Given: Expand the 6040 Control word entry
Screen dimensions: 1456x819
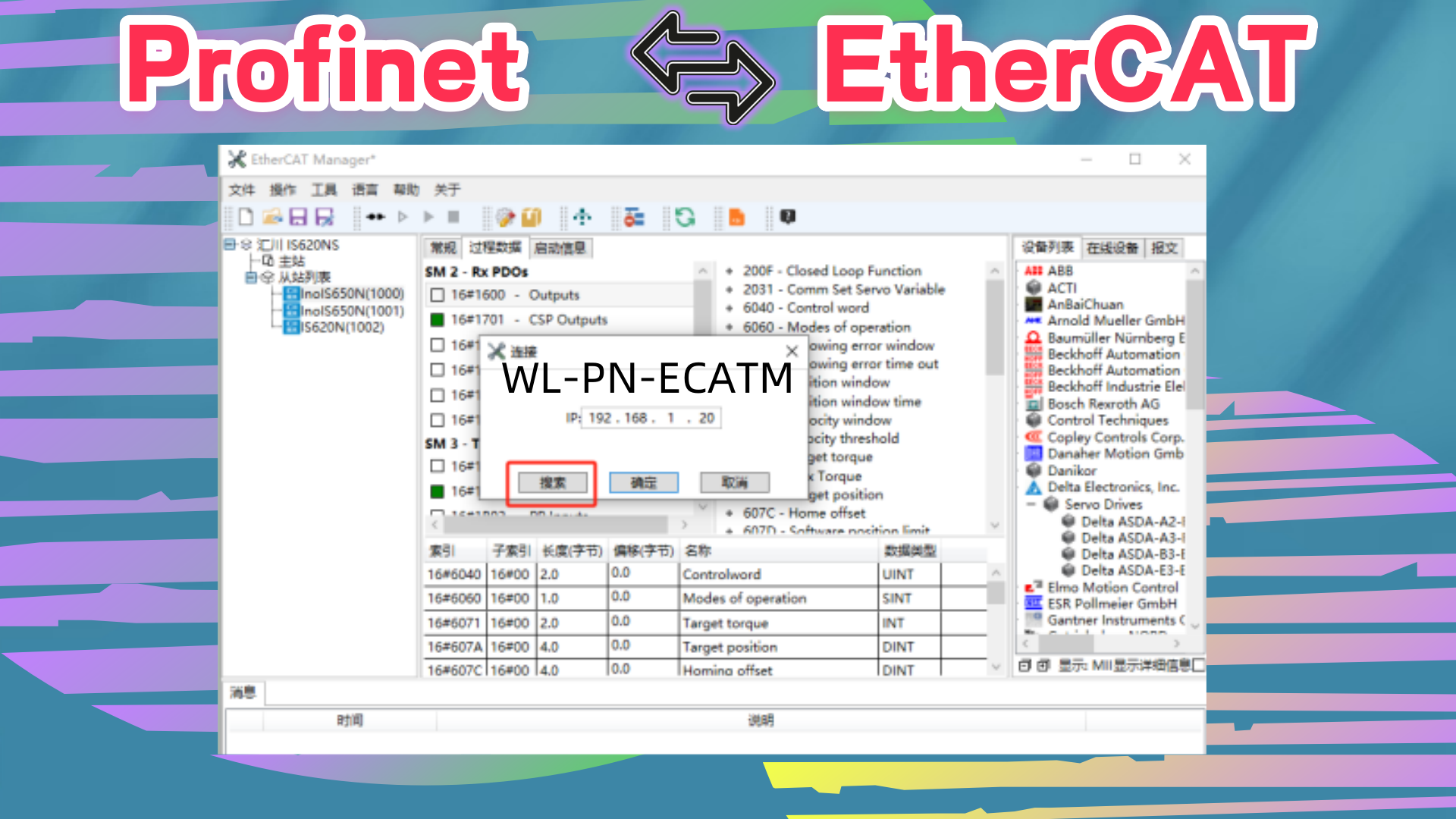Looking at the screenshot, I should 730,309.
